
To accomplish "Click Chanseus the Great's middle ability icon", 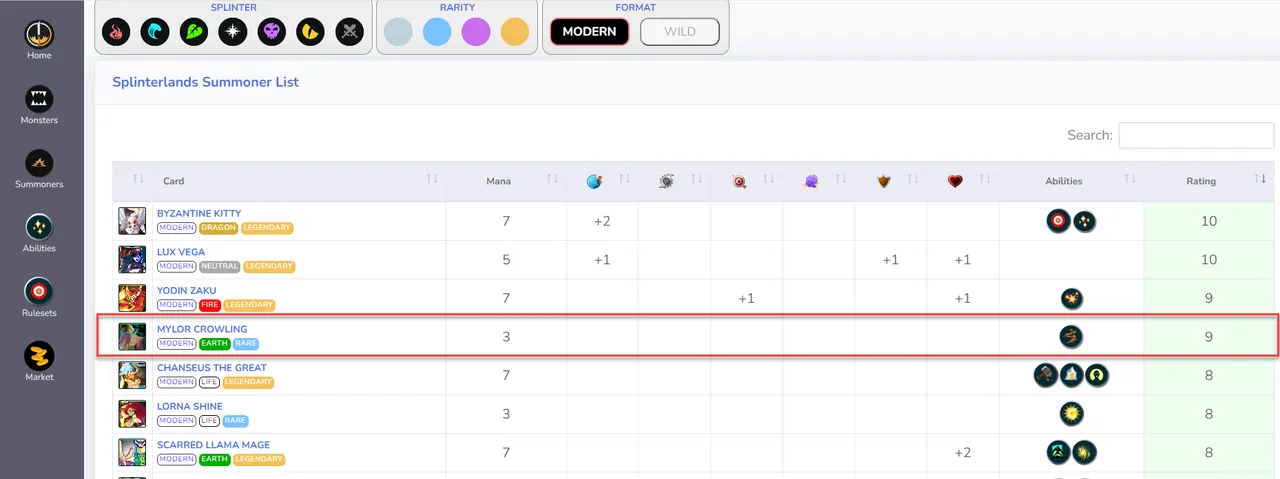I will pos(1072,376).
